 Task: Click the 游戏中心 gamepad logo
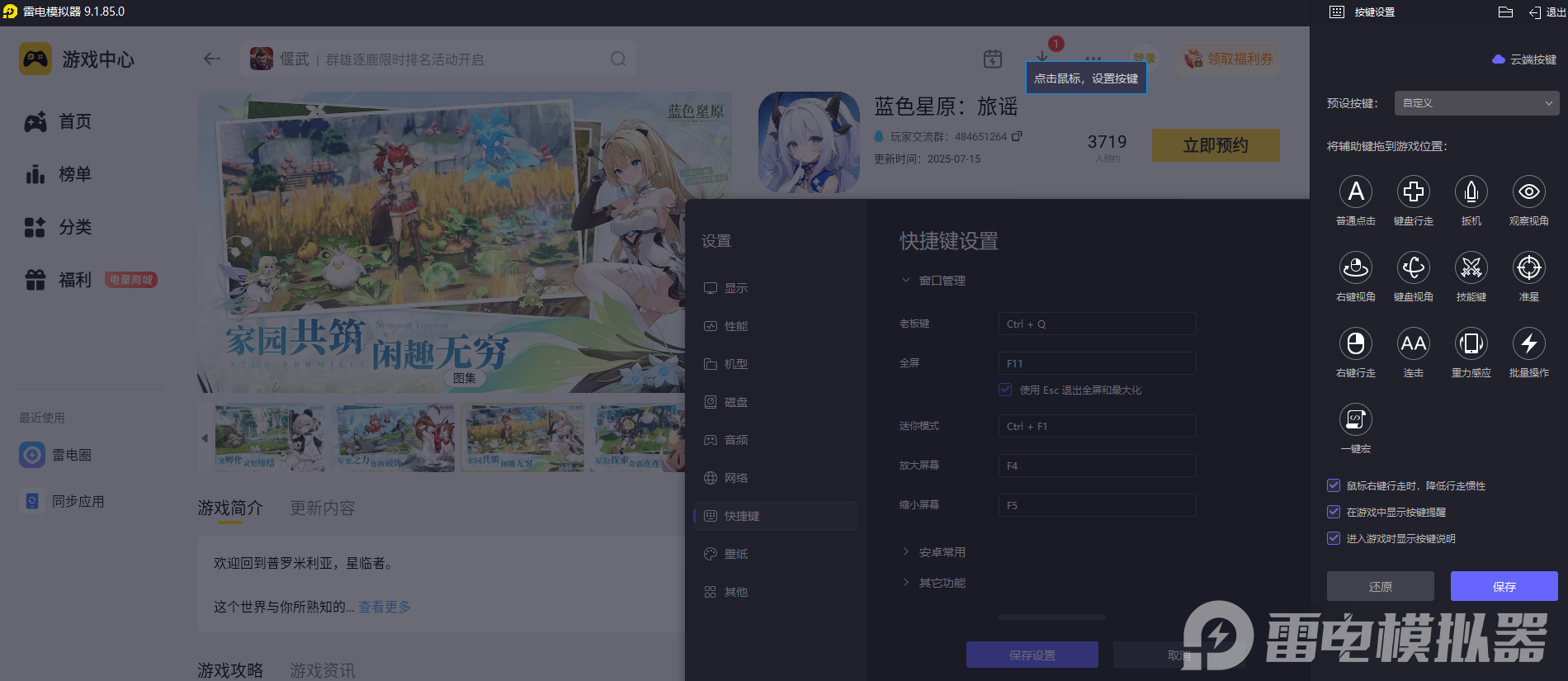click(35, 59)
